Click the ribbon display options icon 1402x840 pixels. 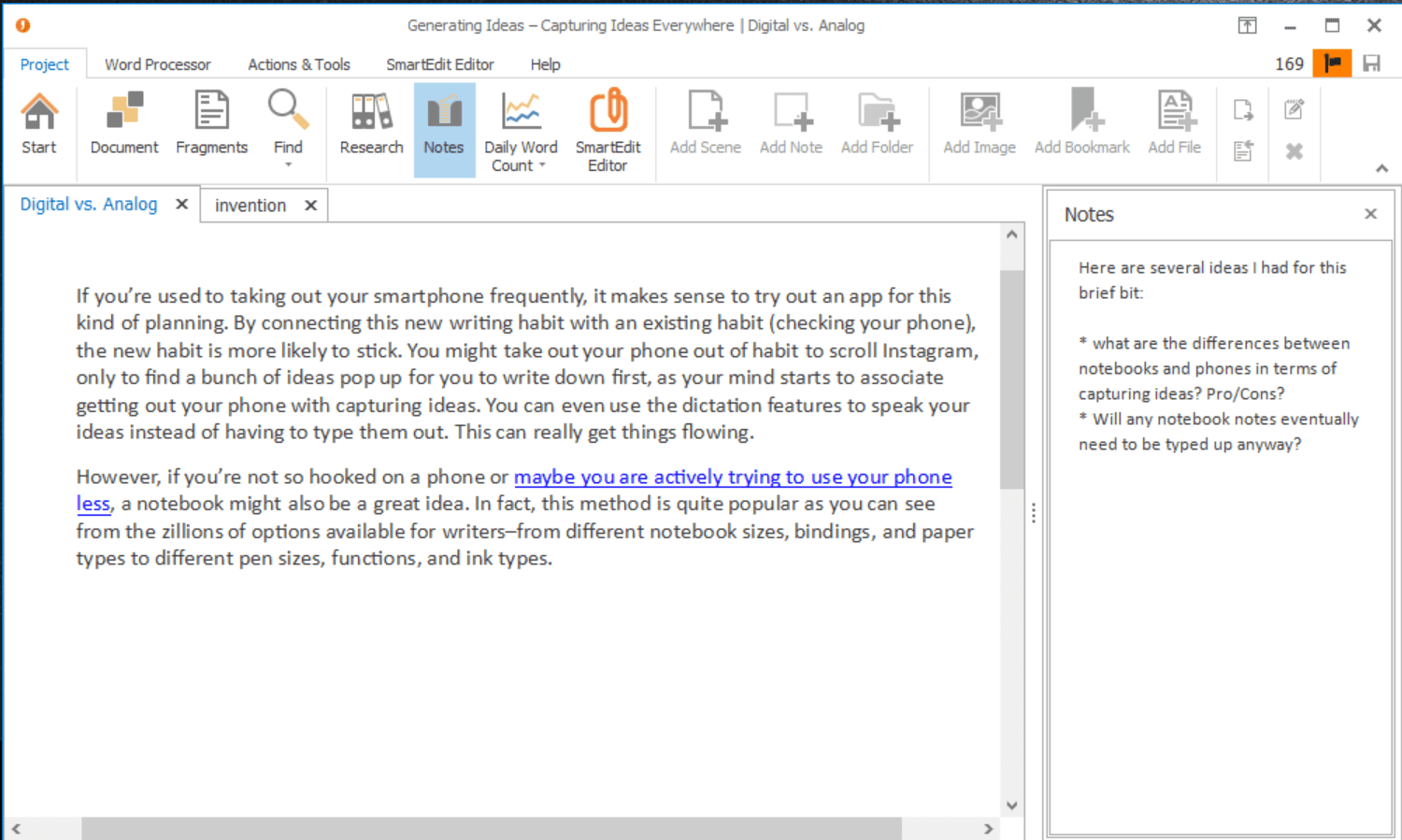[1248, 25]
